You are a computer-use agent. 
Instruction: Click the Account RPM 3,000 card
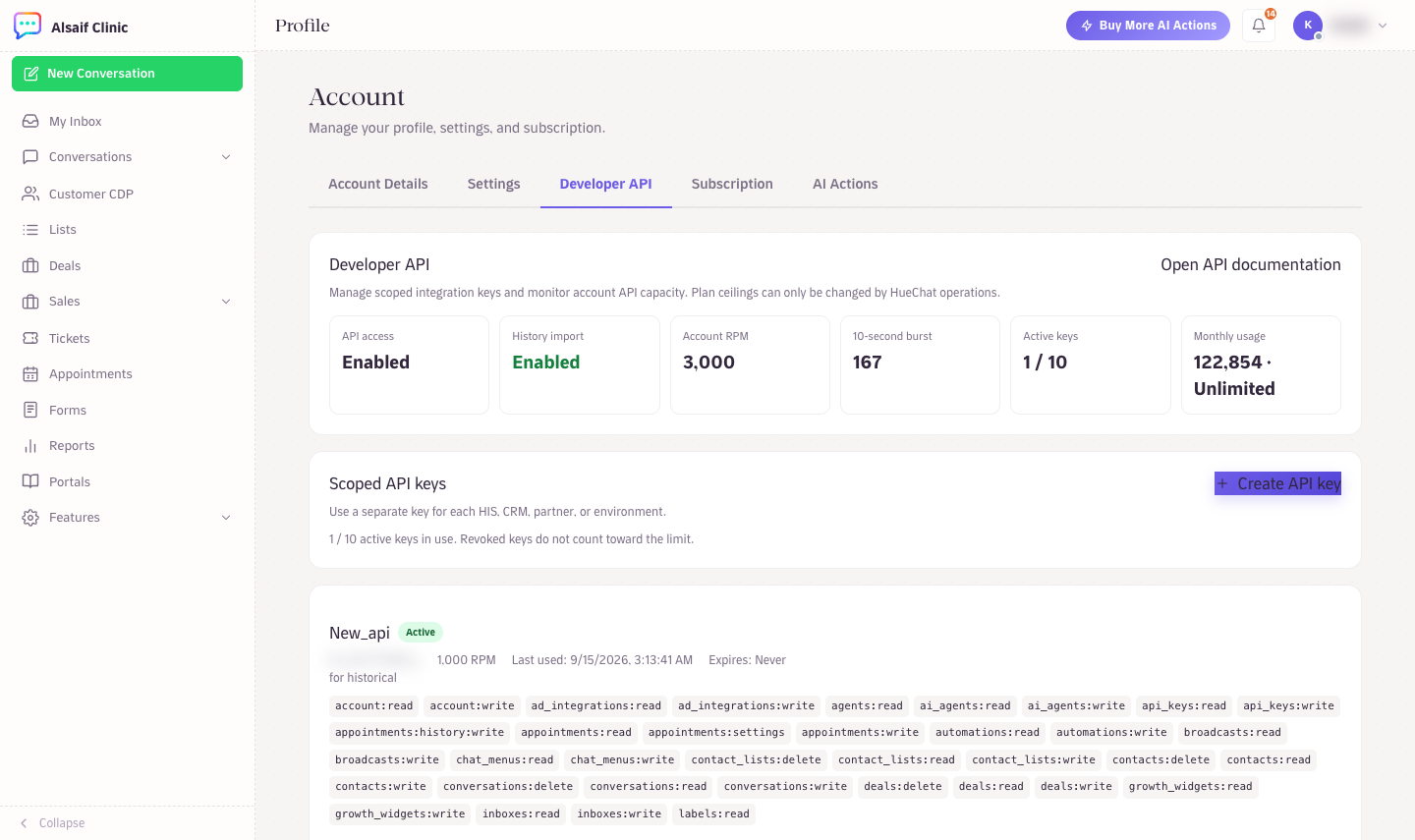pos(750,364)
